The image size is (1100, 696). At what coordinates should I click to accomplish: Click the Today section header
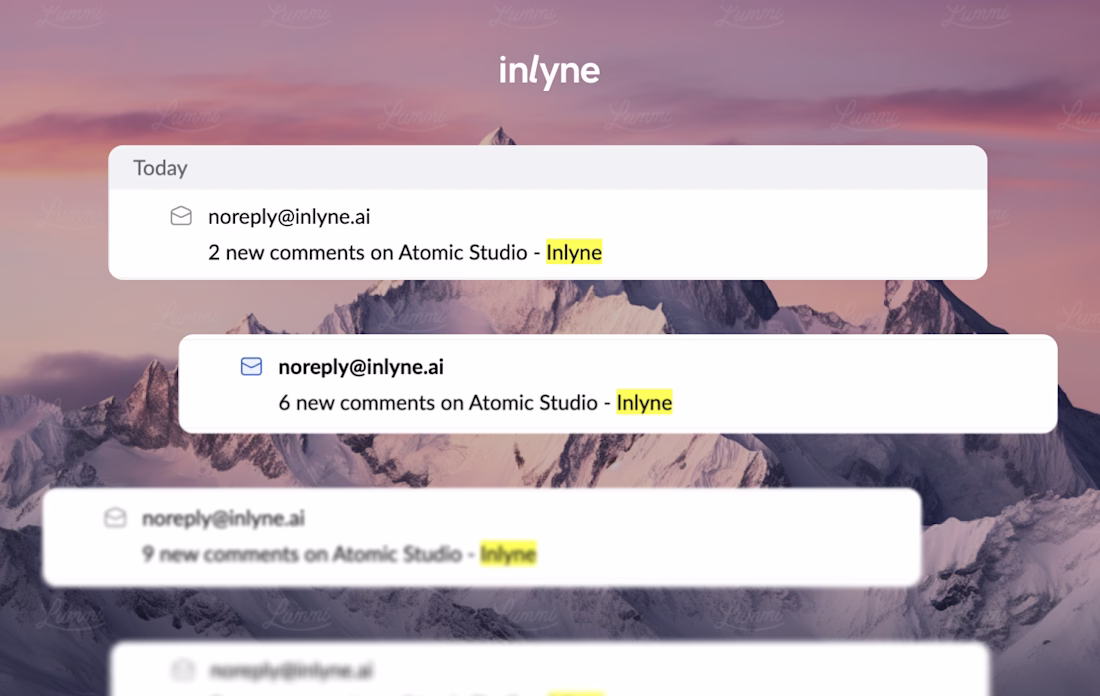click(x=547, y=168)
